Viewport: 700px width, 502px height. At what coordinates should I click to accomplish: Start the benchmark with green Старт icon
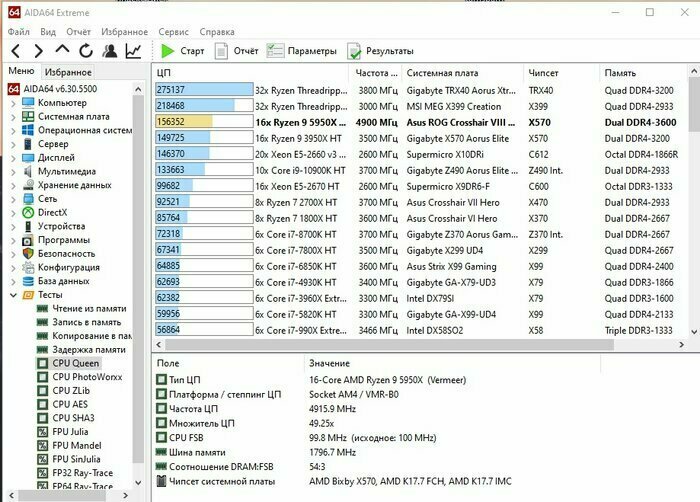182,51
